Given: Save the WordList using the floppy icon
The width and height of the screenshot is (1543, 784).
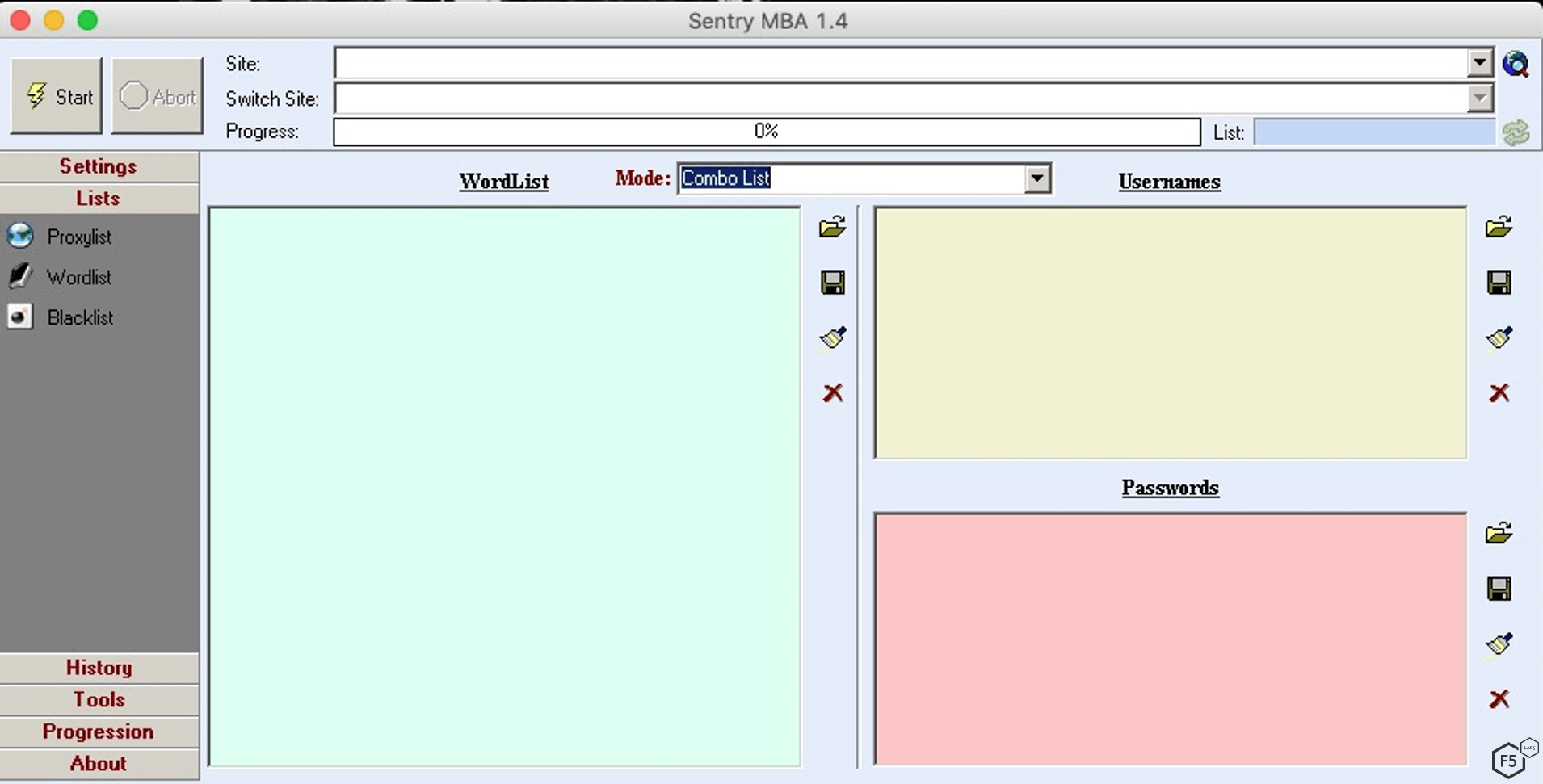Looking at the screenshot, I should (832, 283).
